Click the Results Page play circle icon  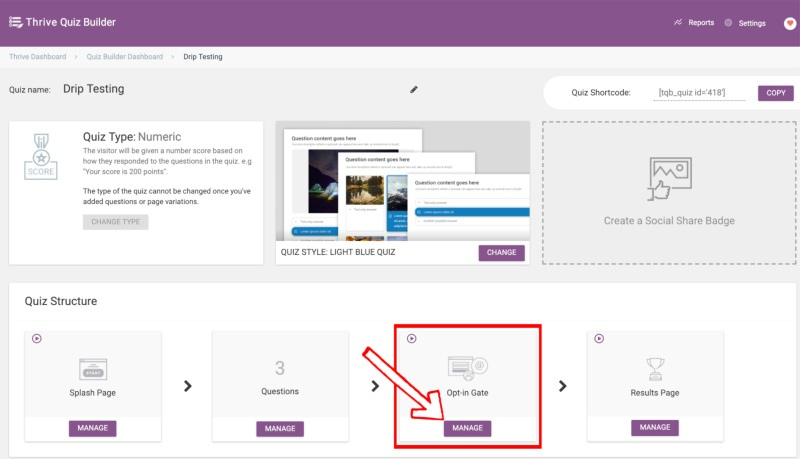coord(598,339)
